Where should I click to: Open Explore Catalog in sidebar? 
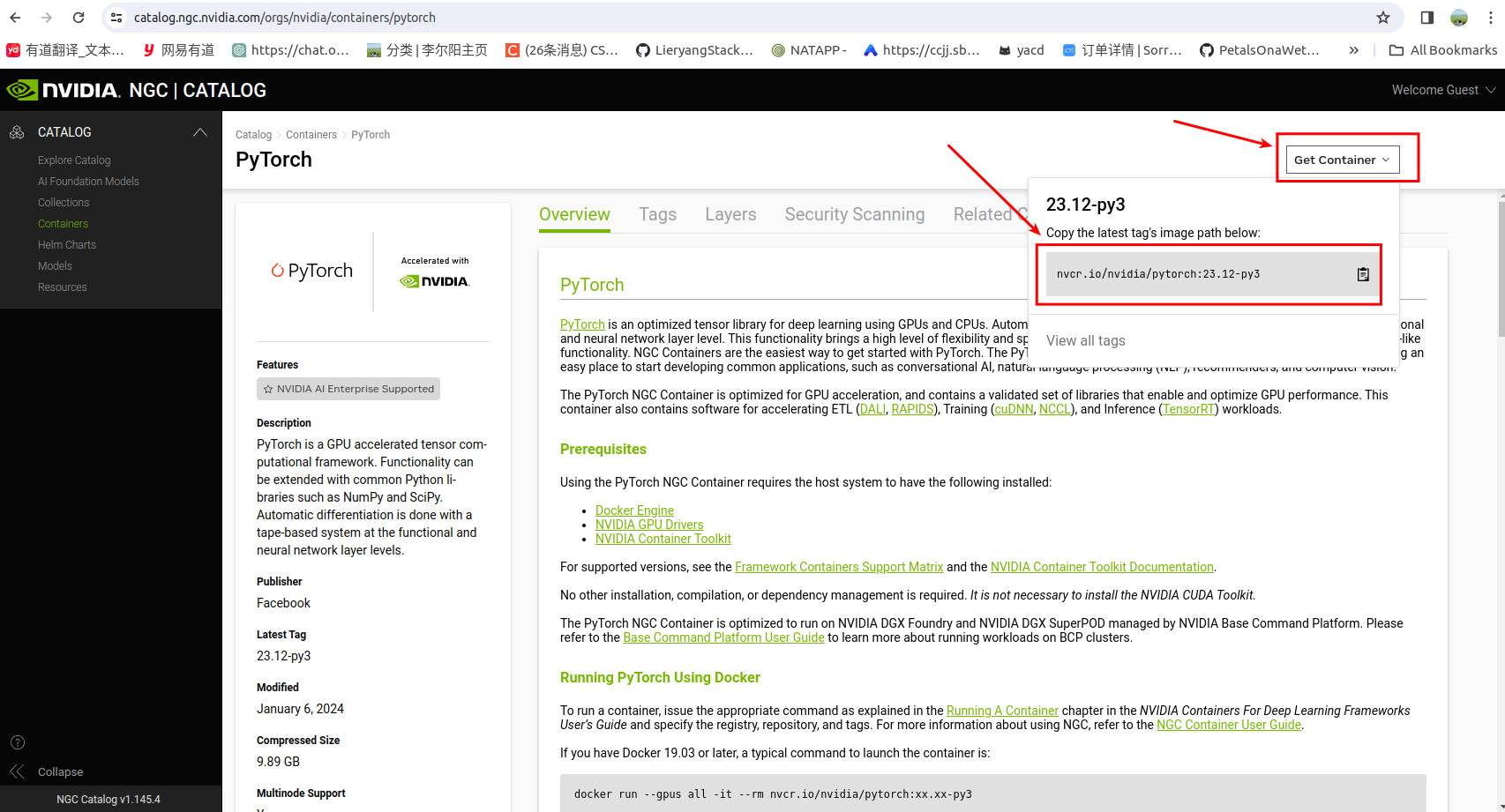74,160
